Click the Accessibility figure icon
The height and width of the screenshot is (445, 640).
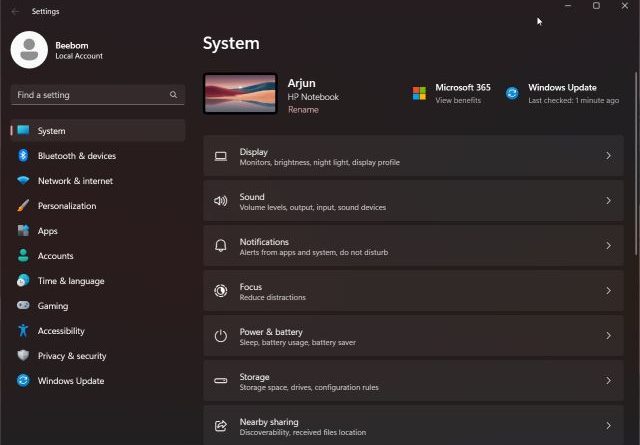[x=23, y=330]
